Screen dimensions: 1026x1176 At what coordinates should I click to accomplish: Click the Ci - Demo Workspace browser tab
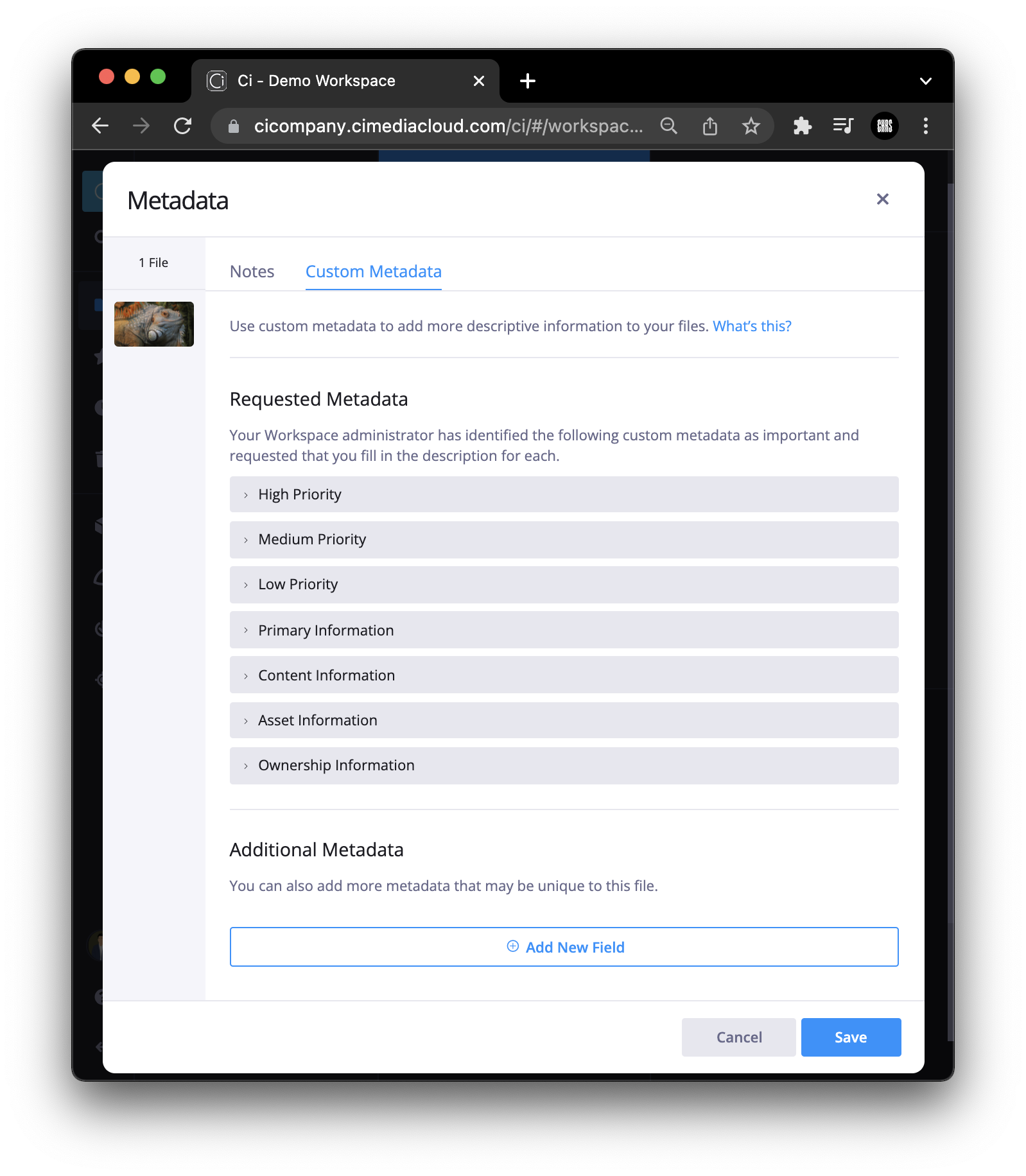click(345, 81)
